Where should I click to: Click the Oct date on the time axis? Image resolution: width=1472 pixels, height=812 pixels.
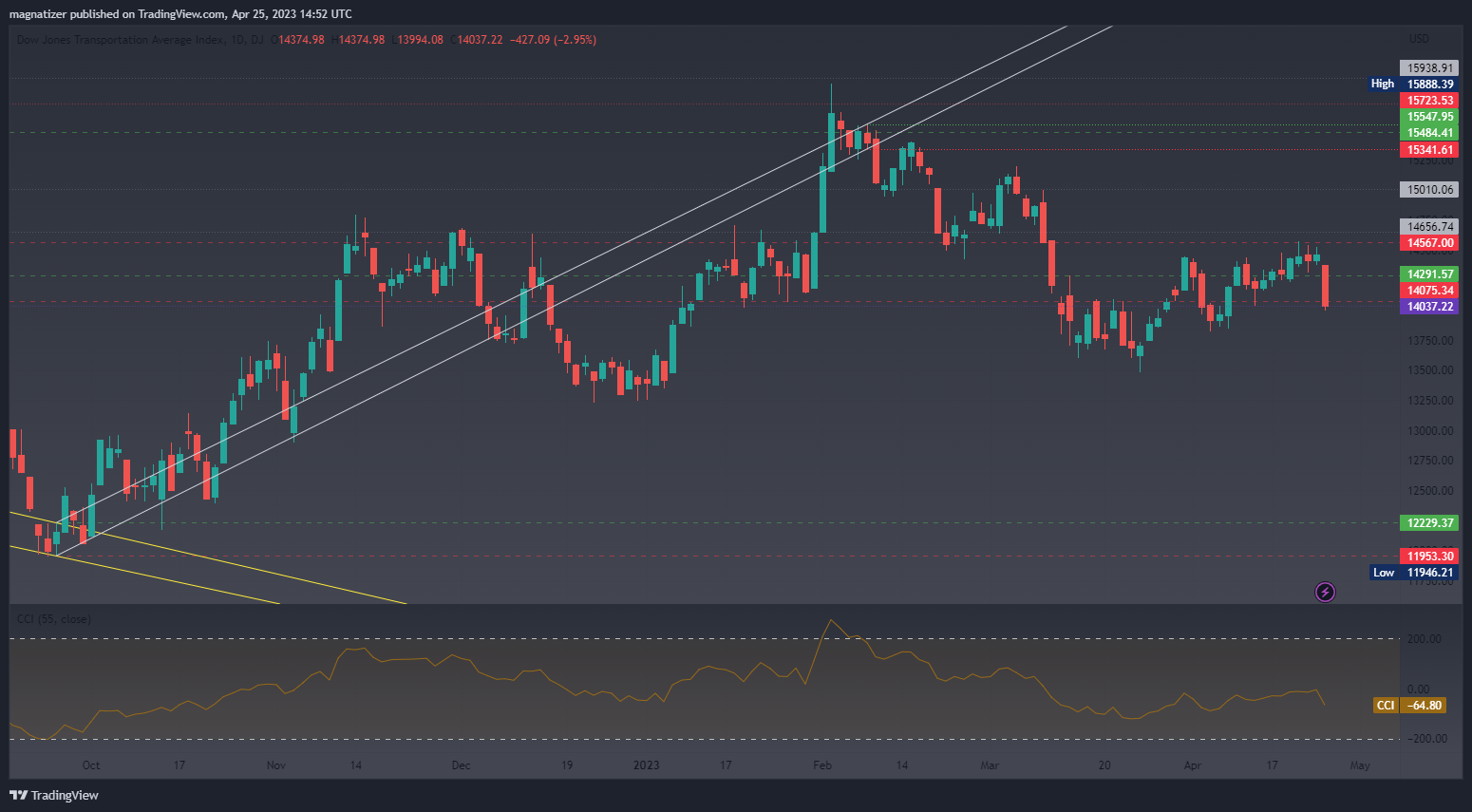tap(90, 765)
